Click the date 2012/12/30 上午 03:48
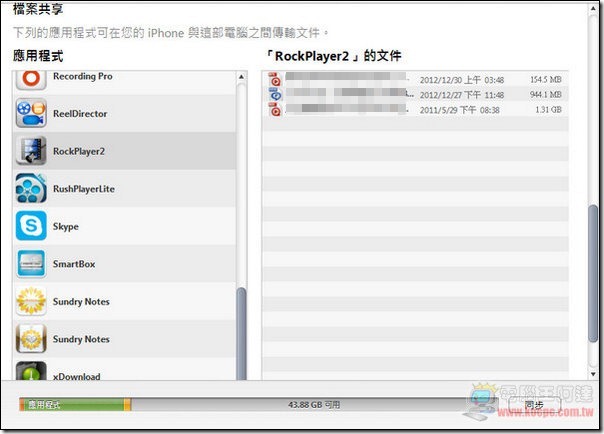604x434 pixels. click(462, 80)
